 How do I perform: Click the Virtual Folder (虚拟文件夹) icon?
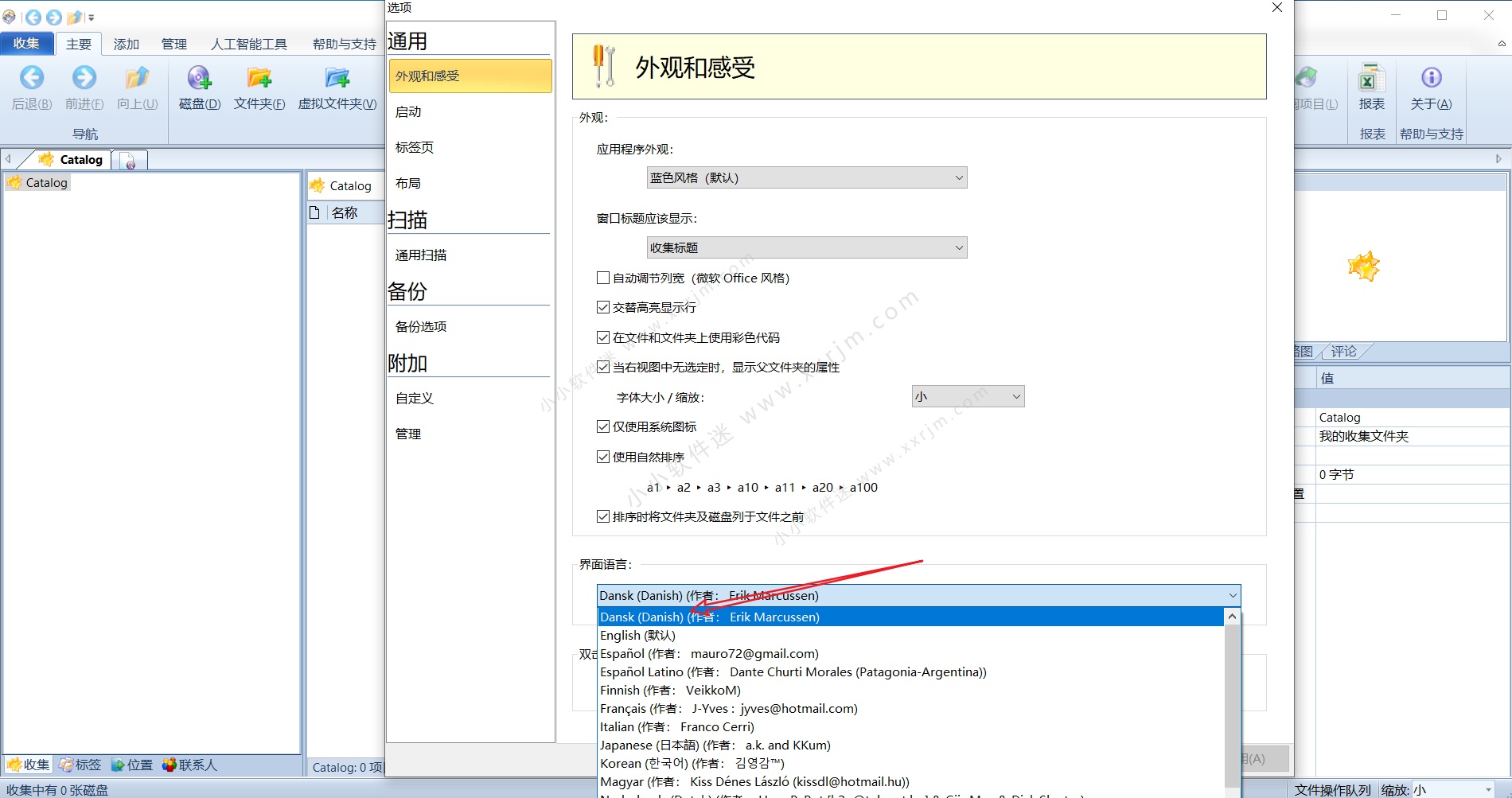(x=337, y=78)
